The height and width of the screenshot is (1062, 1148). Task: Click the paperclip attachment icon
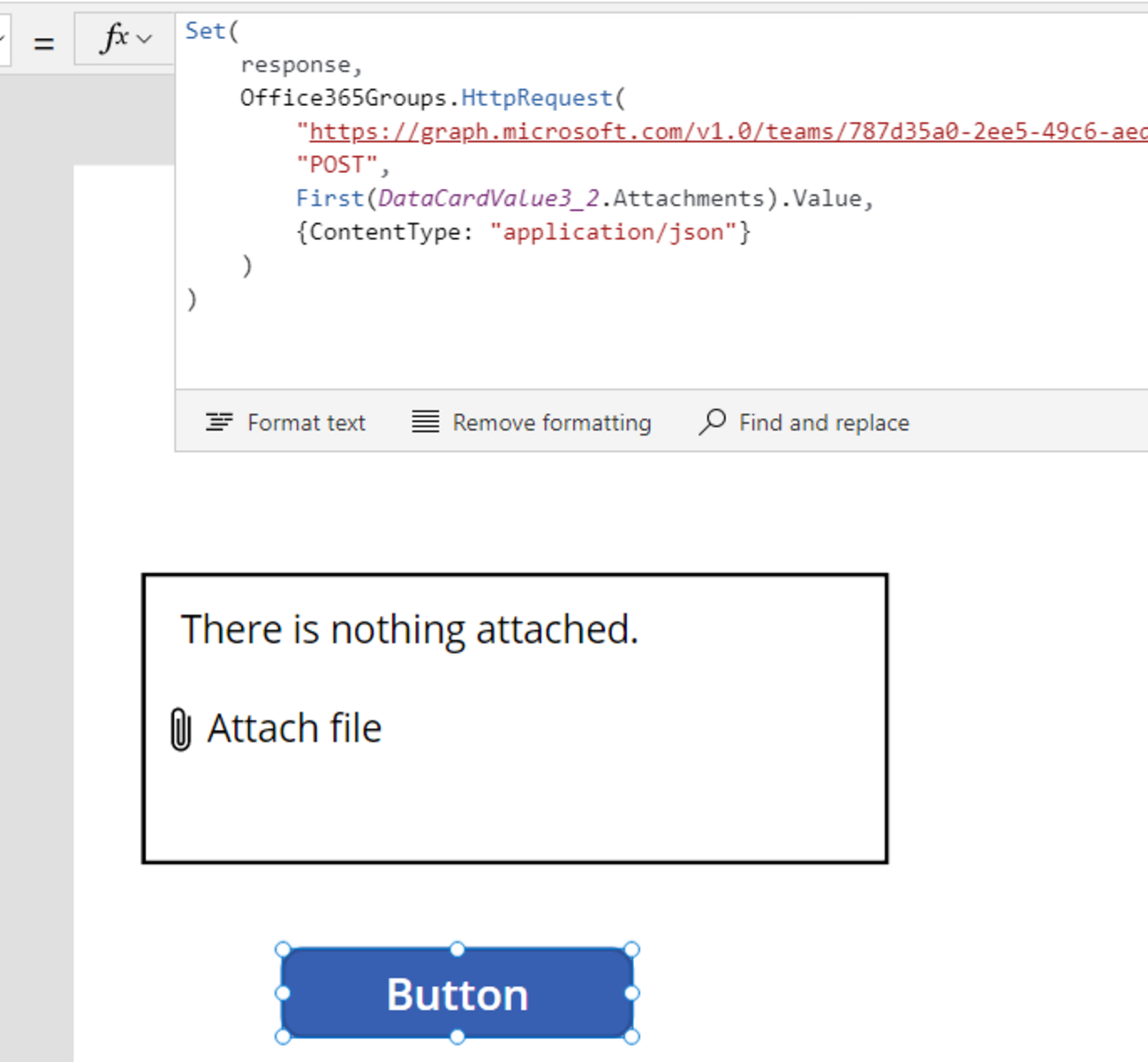180,729
